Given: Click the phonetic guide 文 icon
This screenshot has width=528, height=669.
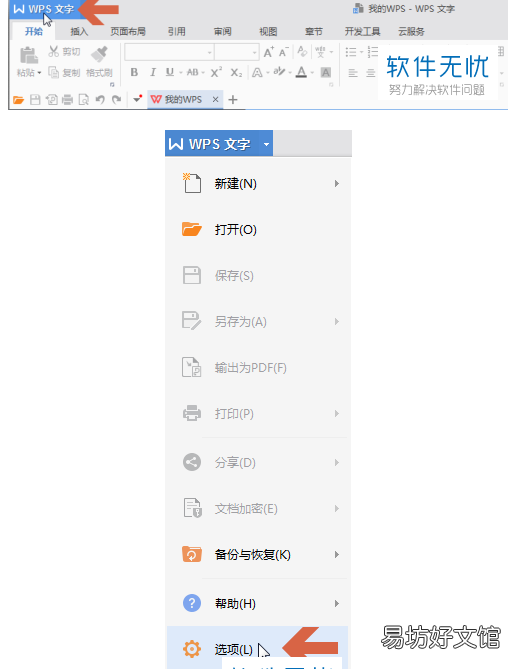Looking at the screenshot, I should tap(320, 52).
